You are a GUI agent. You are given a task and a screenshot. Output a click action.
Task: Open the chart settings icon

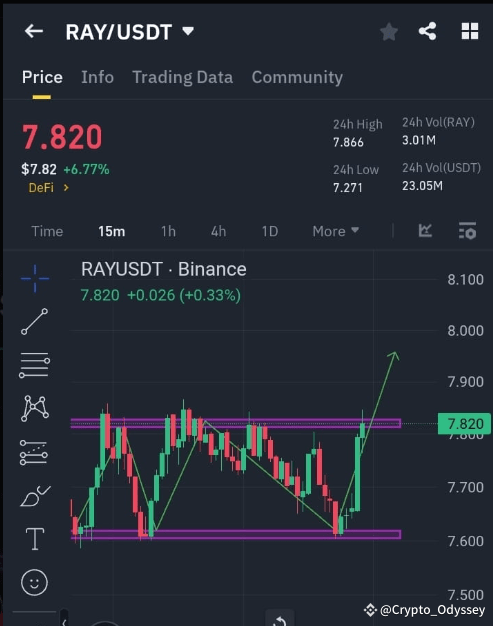pyautogui.click(x=467, y=231)
